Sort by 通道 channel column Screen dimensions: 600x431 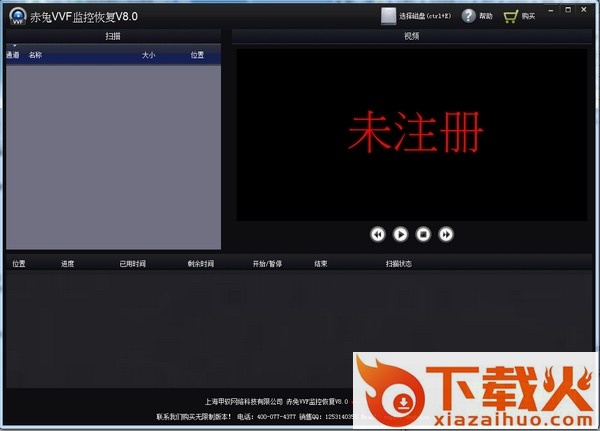pyautogui.click(x=13, y=55)
